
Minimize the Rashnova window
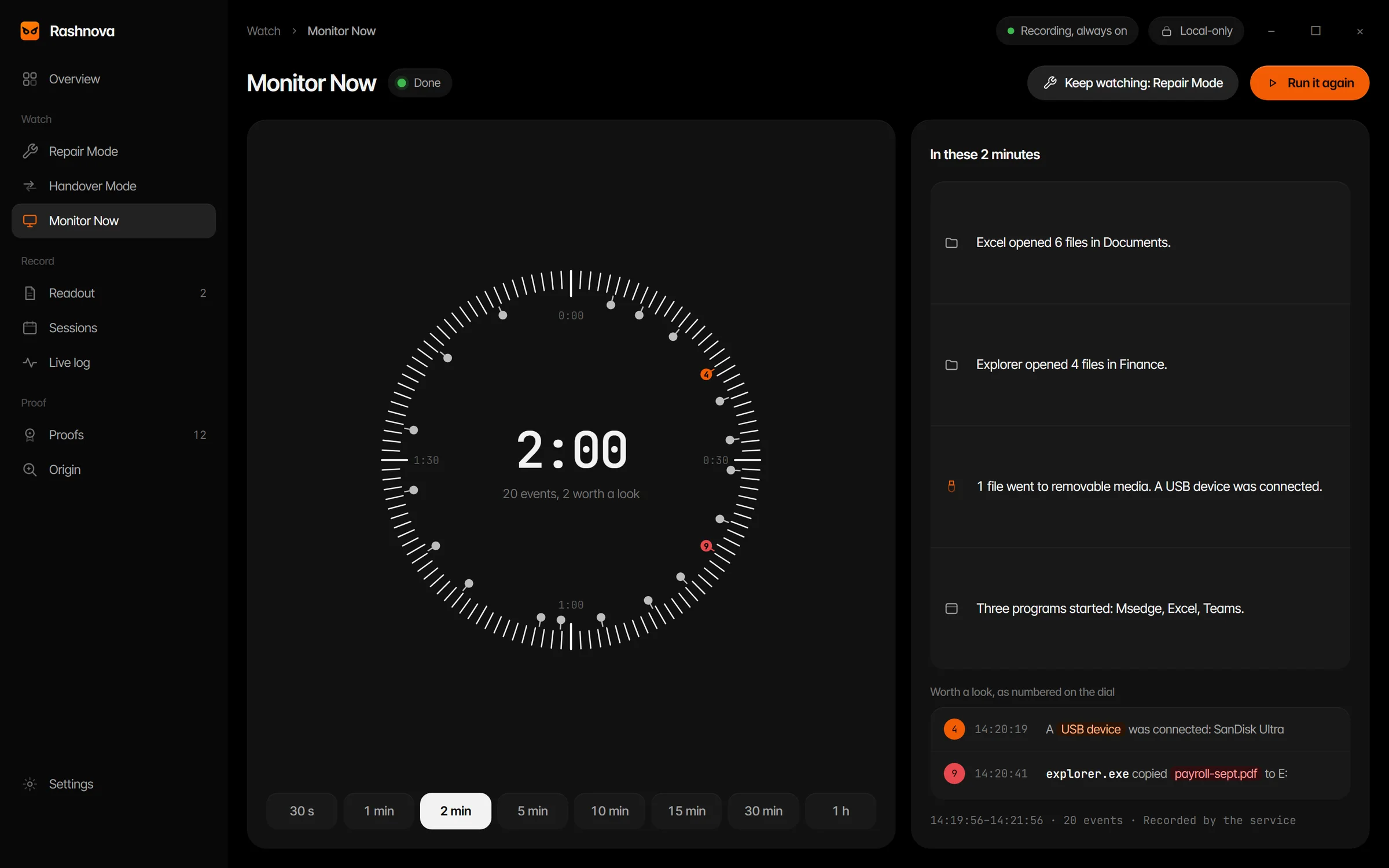coord(1271,31)
